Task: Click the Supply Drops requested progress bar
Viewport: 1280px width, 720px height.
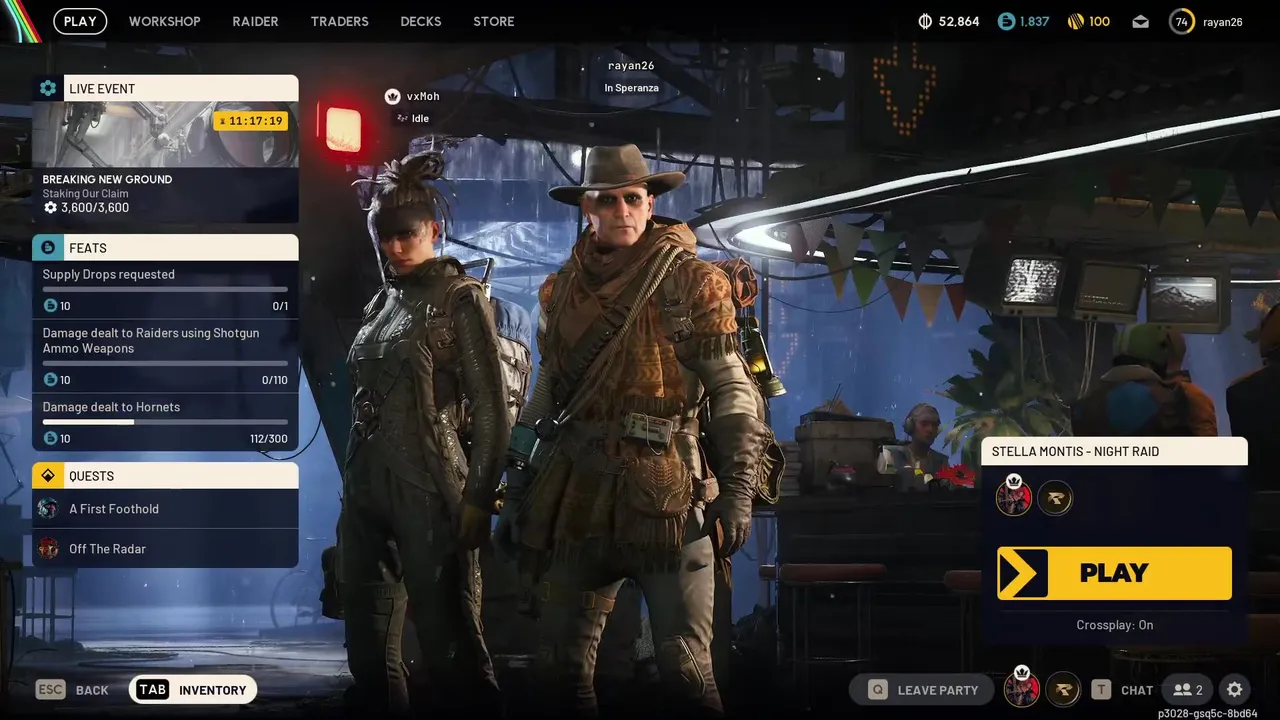Action: (x=165, y=290)
